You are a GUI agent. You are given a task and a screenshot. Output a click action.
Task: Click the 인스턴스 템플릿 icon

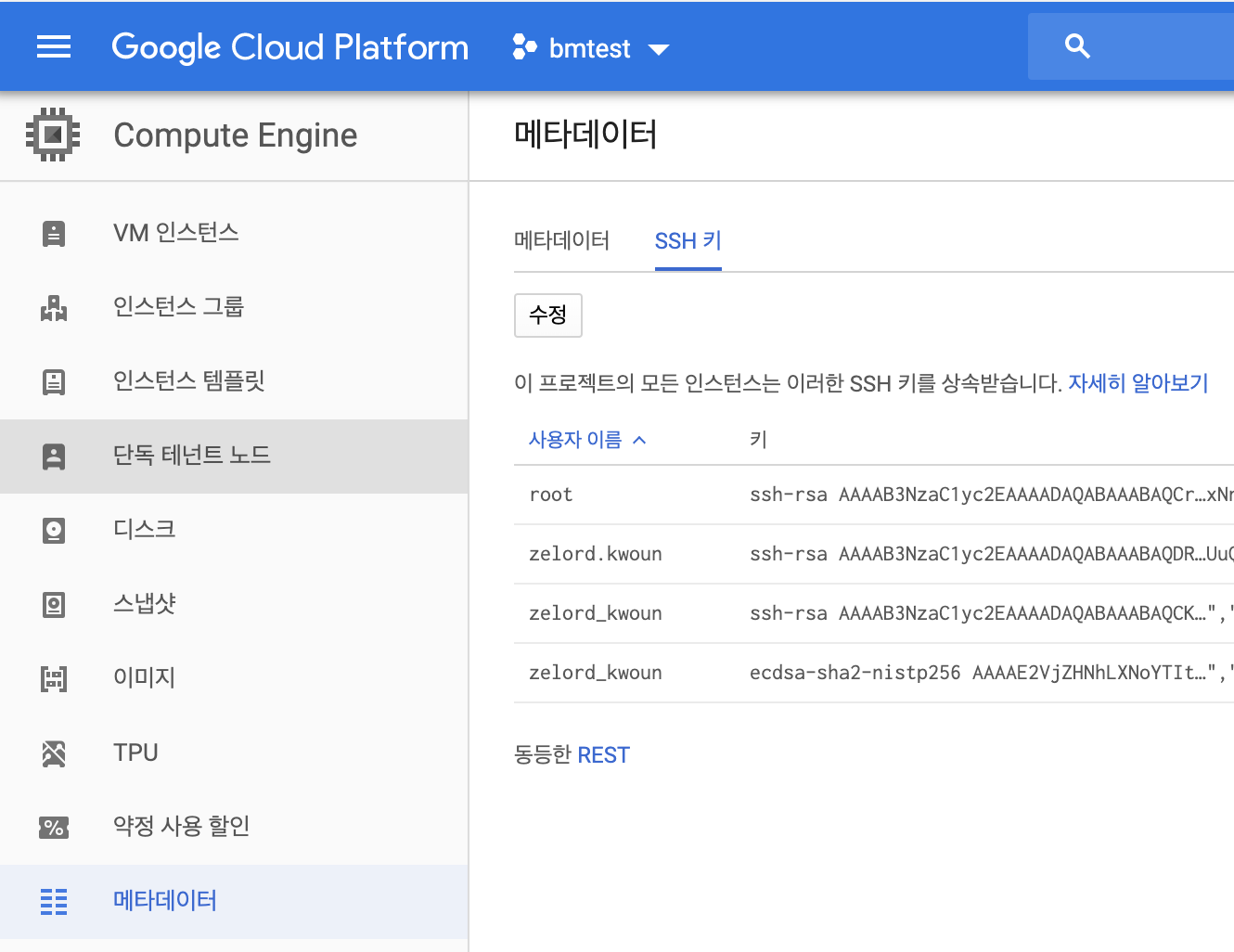[x=54, y=381]
